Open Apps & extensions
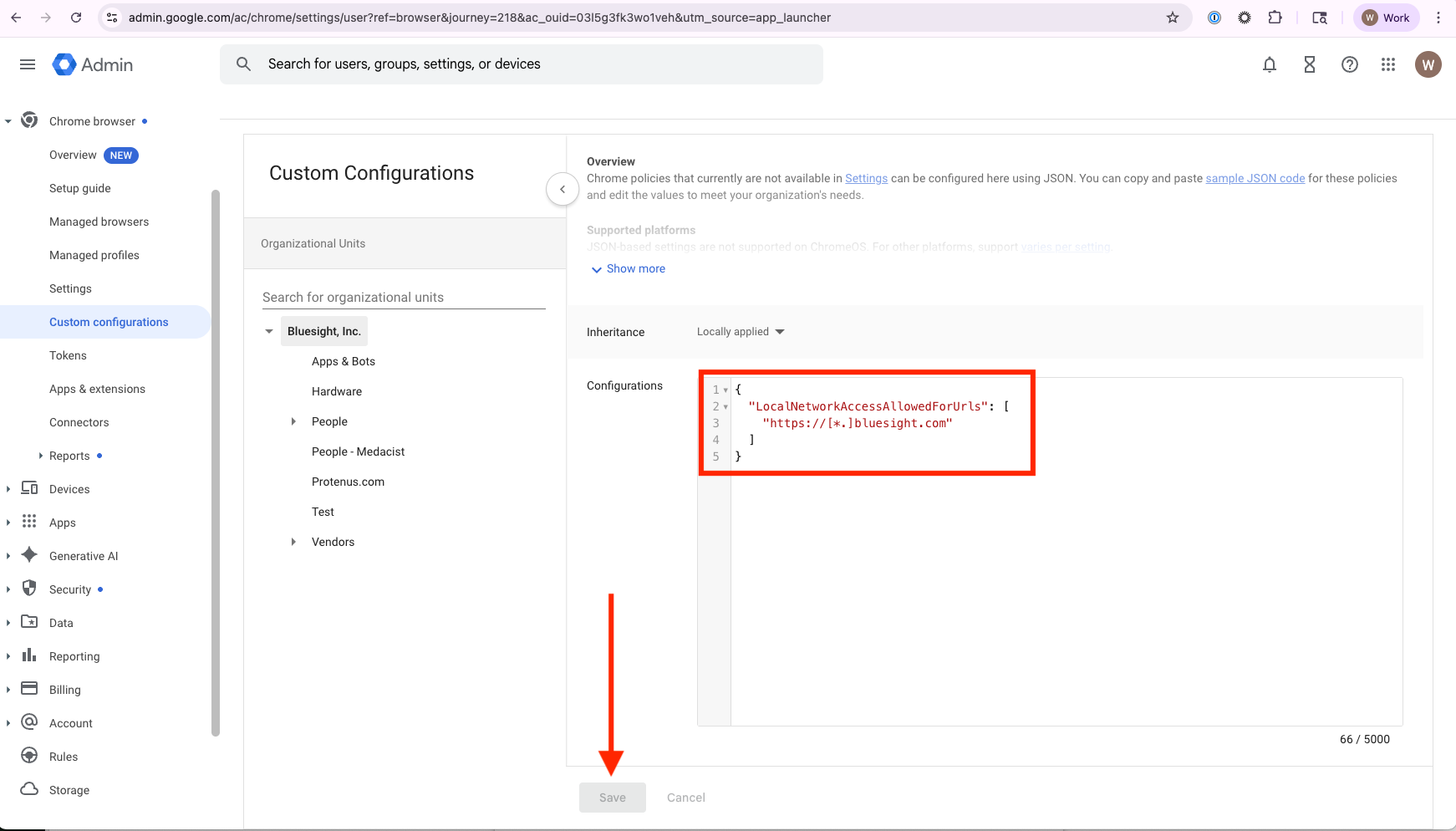Image resolution: width=1456 pixels, height=831 pixels. tap(98, 389)
